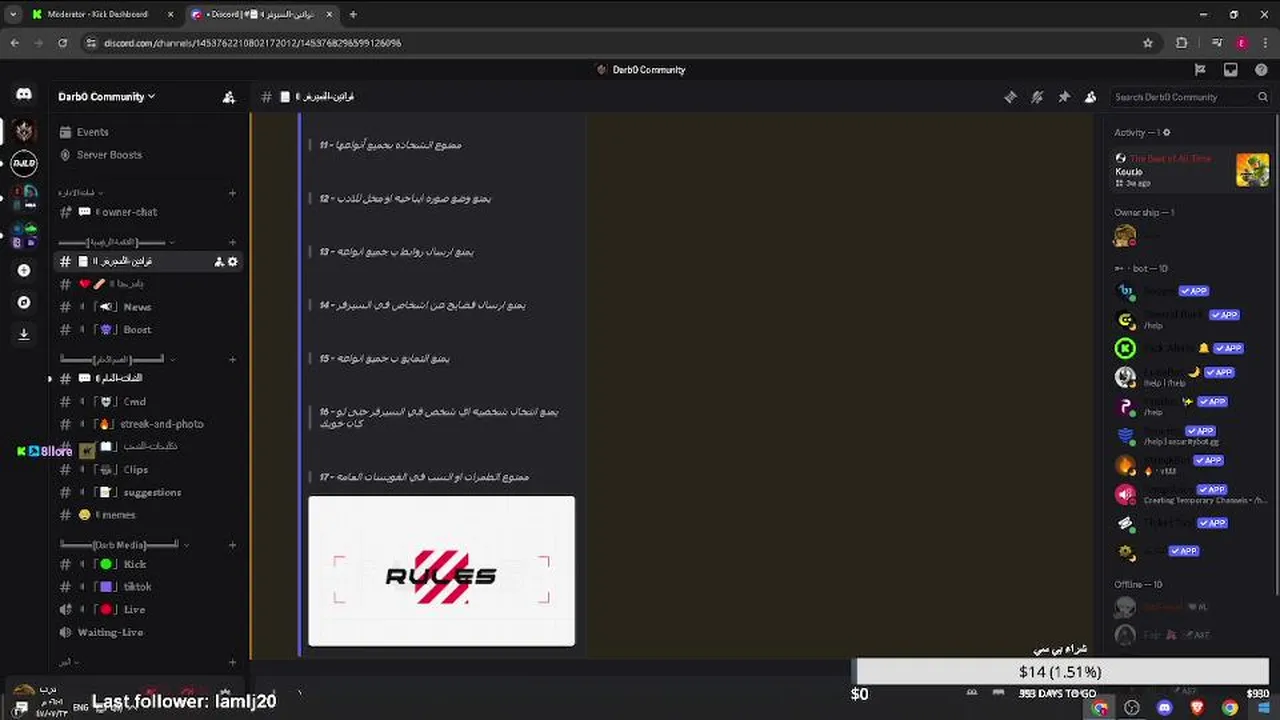1280x720 pixels.
Task: Open the Cmd channel
Action: (145, 402)
